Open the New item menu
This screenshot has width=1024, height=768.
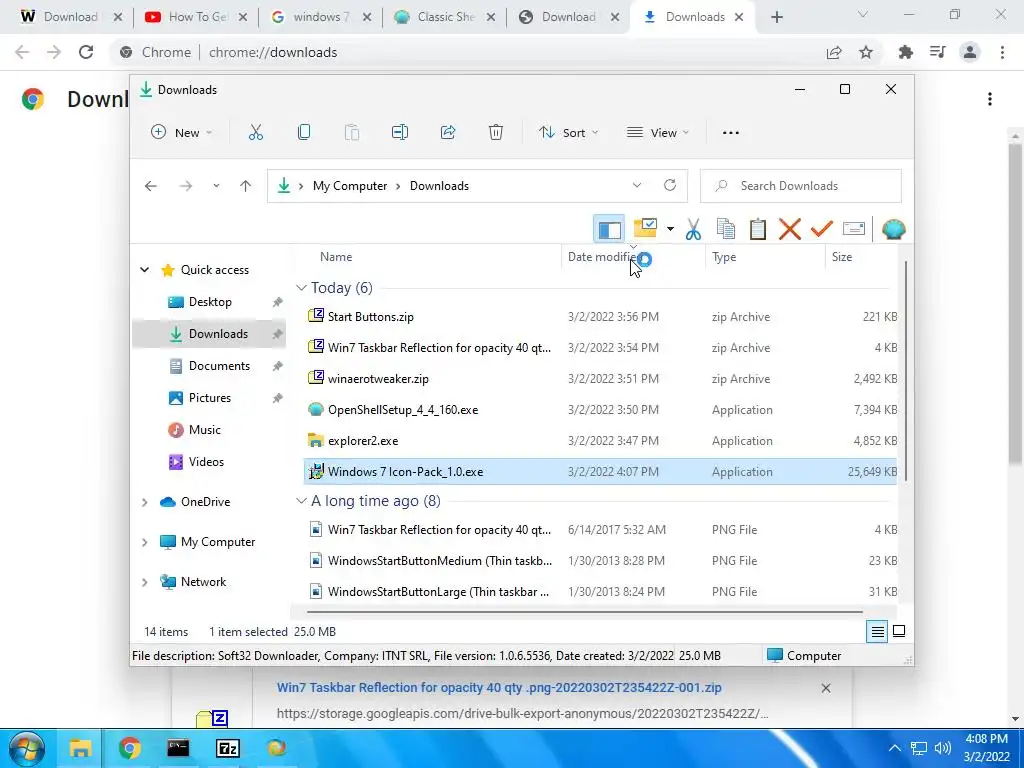coord(182,133)
